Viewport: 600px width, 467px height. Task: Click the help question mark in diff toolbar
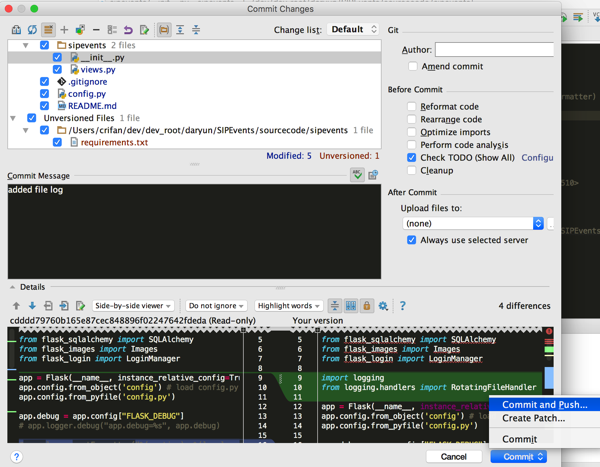(x=402, y=306)
